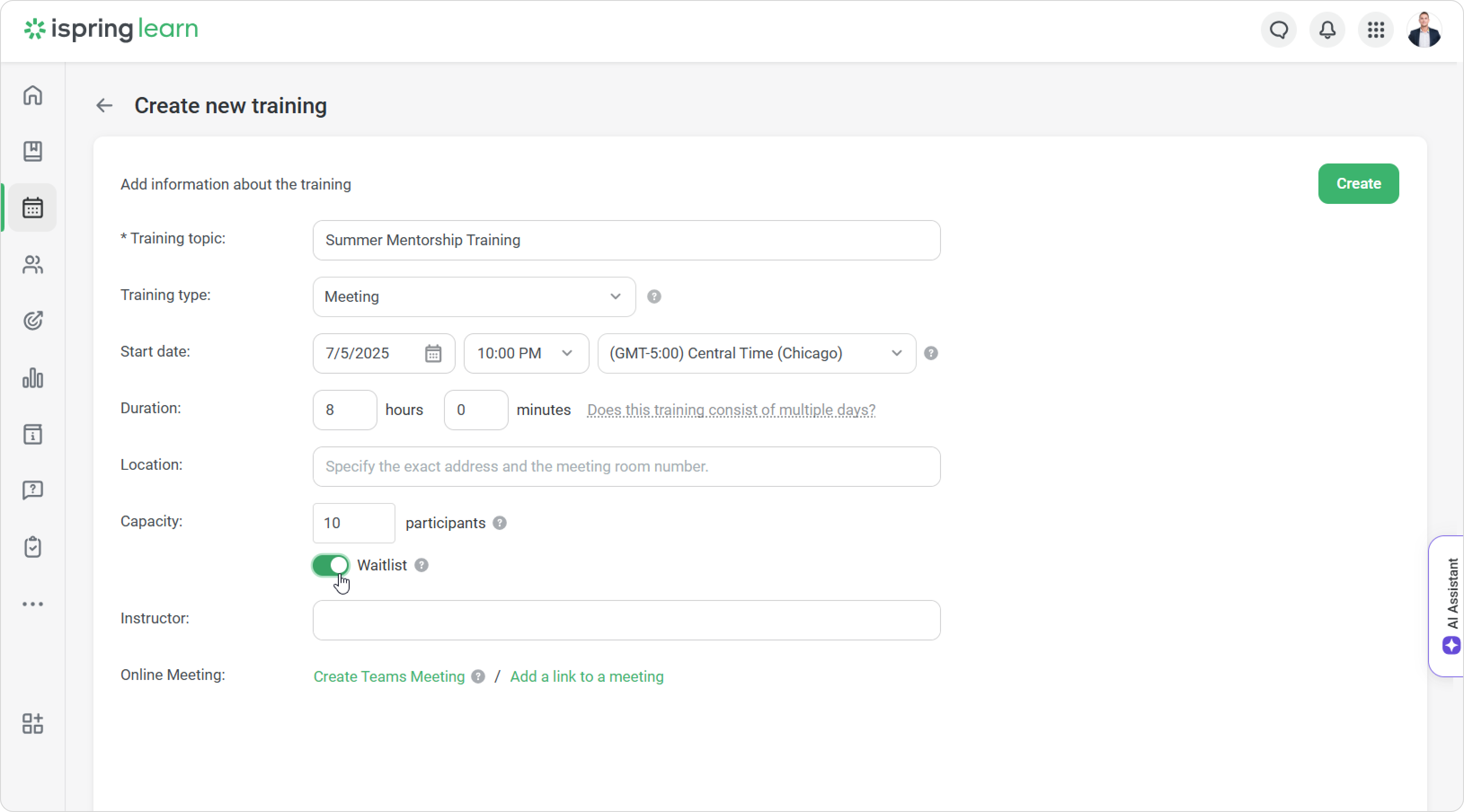Click the Instructor field
This screenshot has width=1464, height=812.
626,621
